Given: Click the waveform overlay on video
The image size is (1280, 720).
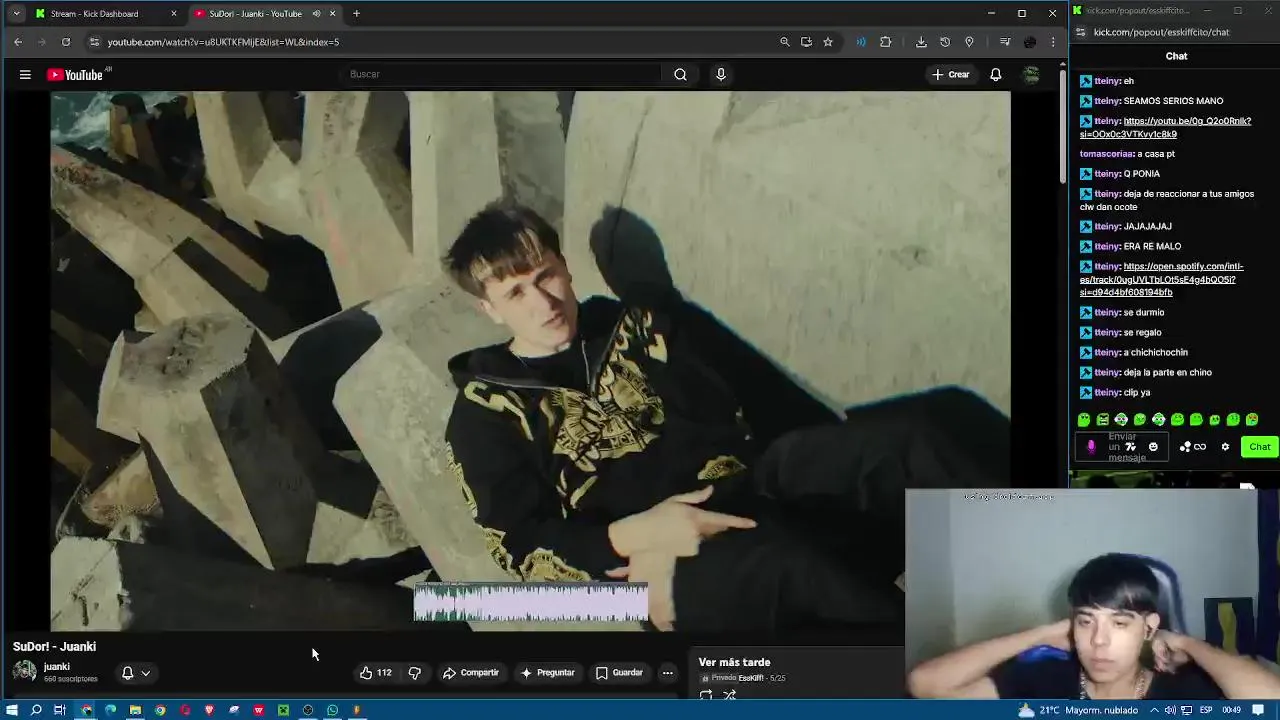Looking at the screenshot, I should click(531, 602).
